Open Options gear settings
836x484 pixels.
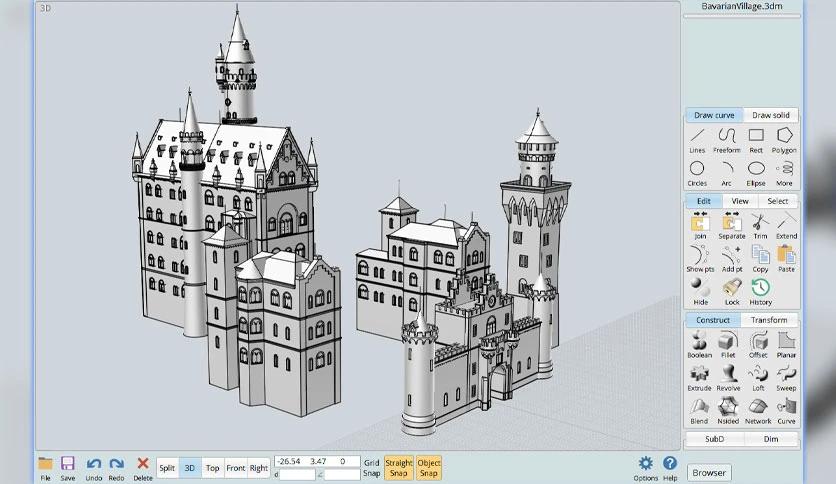pos(646,469)
